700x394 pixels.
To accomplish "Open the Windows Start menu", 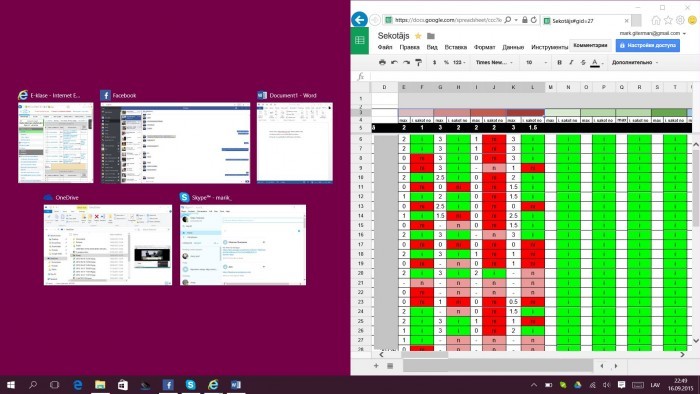I will click(x=11, y=385).
